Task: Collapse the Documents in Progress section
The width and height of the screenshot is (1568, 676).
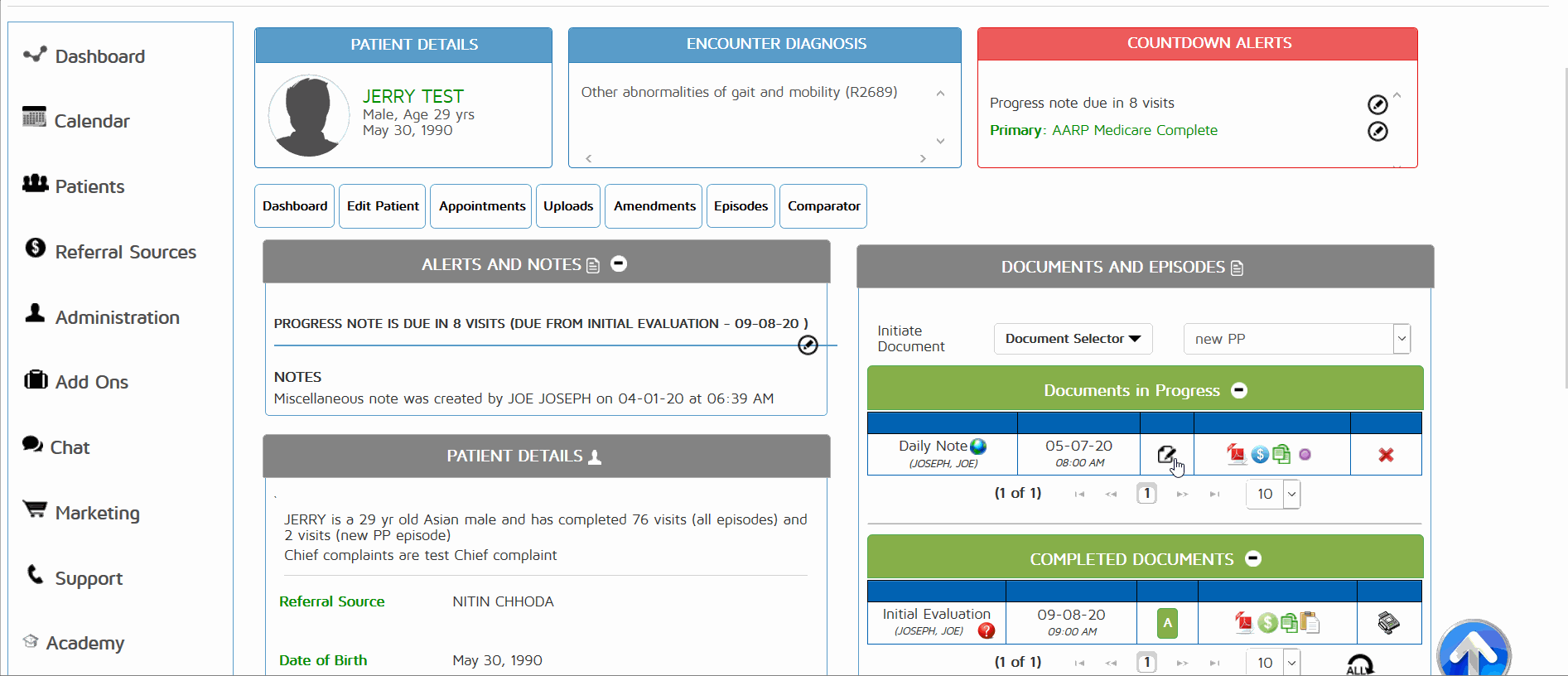Action: point(1239,390)
